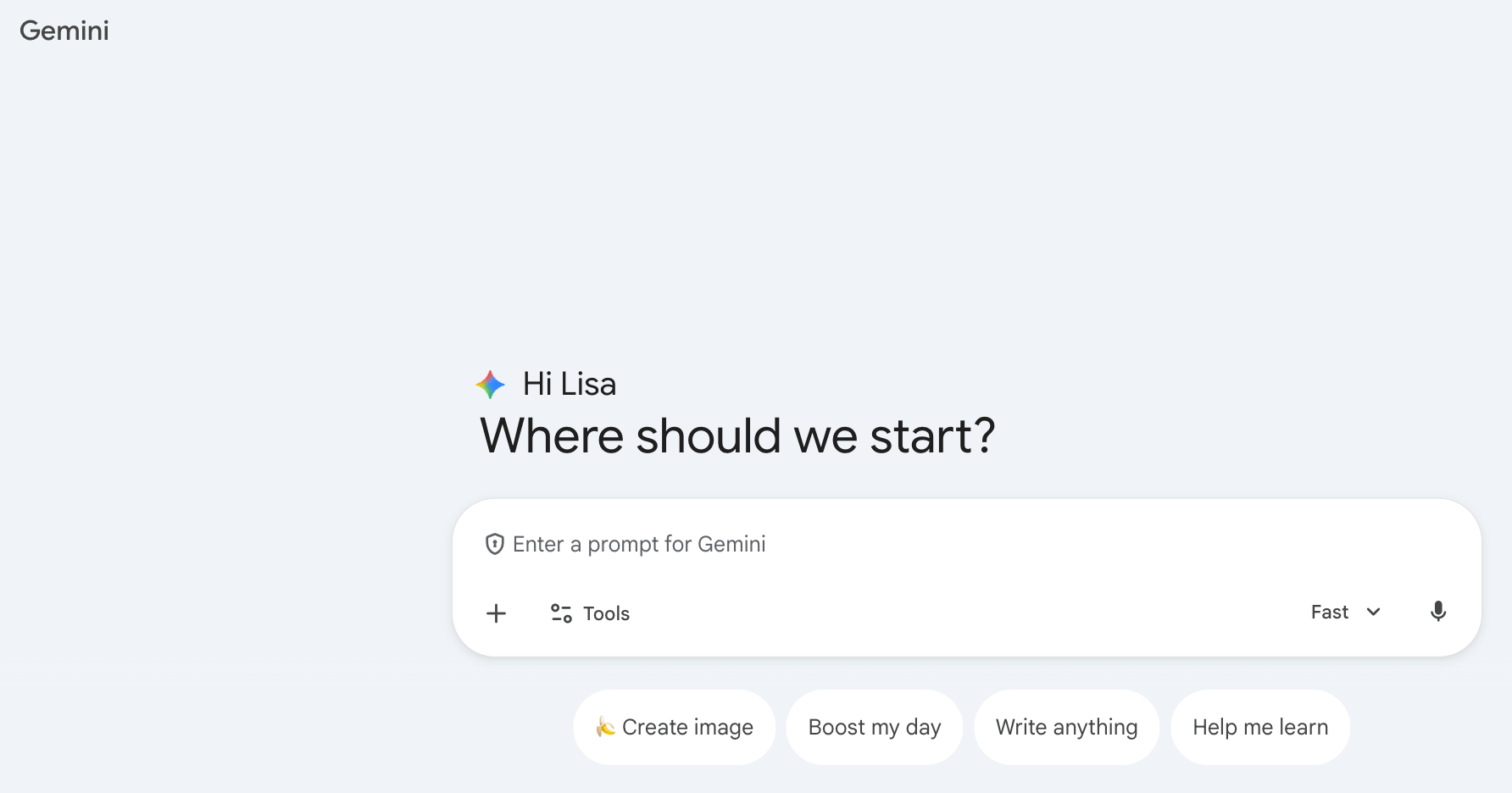
Task: Click the Create image suggestion chip
Action: pyautogui.click(x=674, y=727)
